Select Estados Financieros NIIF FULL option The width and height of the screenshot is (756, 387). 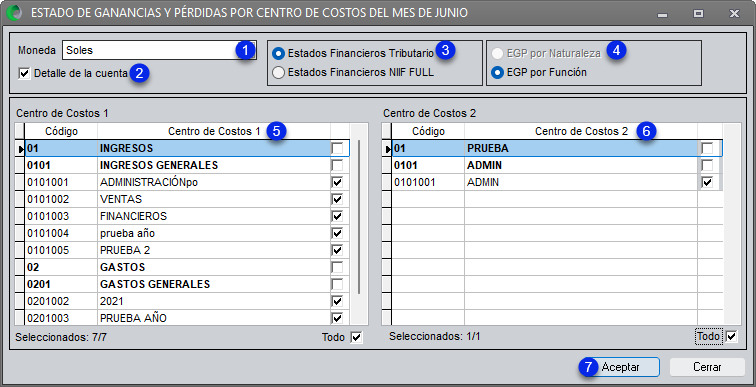point(278,73)
